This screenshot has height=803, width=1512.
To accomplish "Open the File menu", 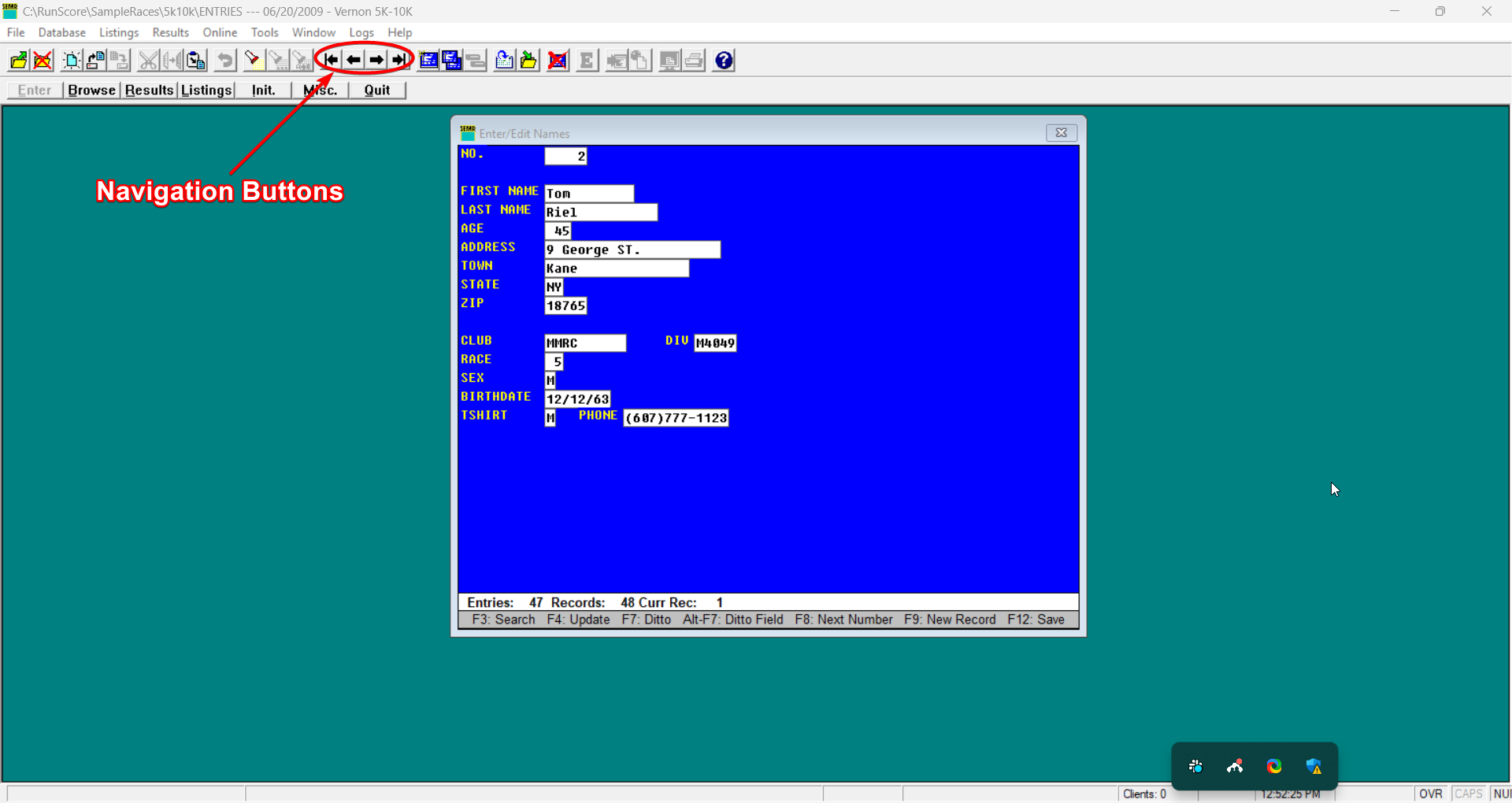I will [16, 32].
